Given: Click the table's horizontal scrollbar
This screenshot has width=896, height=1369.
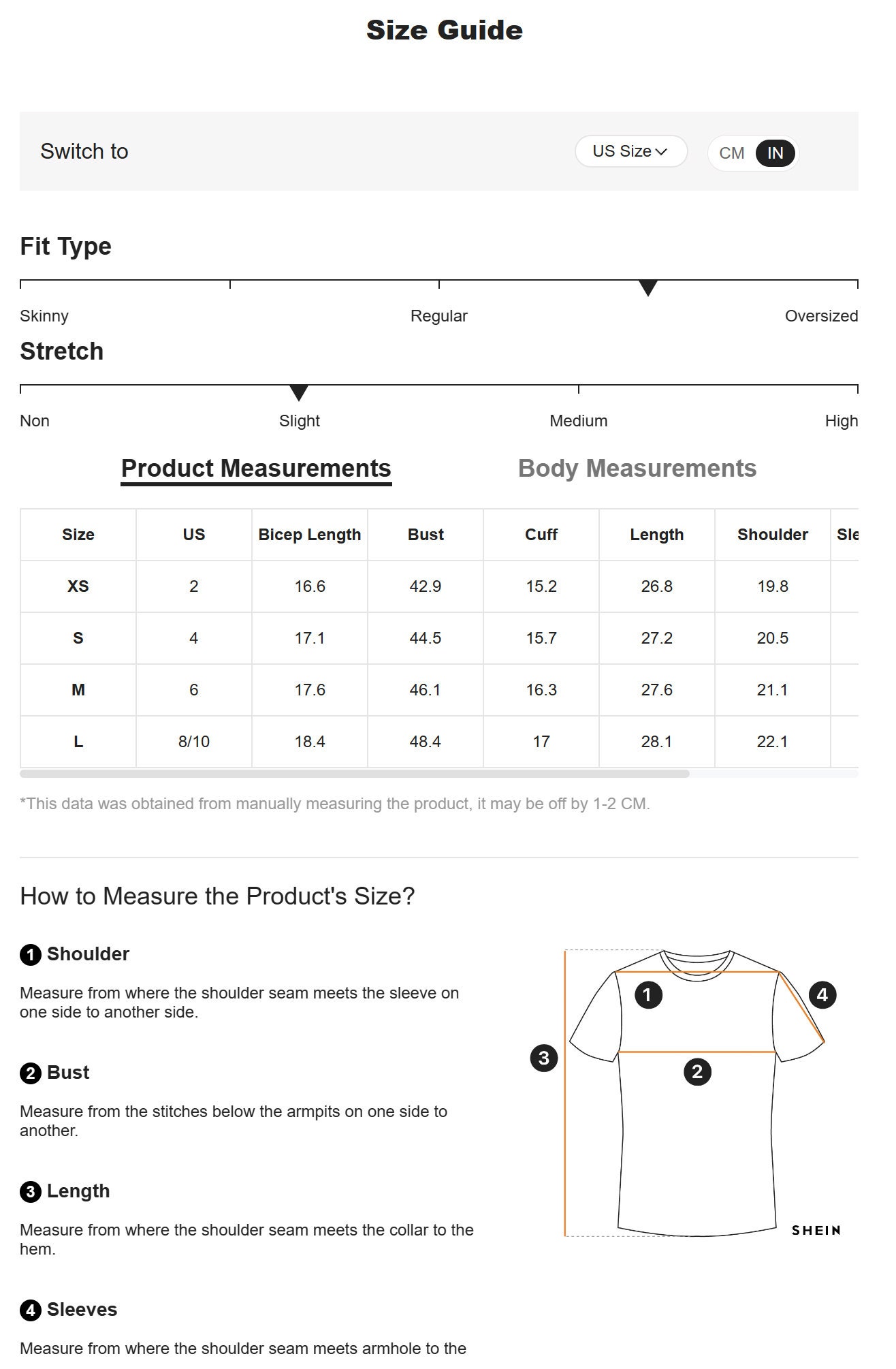Looking at the screenshot, I should [x=355, y=774].
